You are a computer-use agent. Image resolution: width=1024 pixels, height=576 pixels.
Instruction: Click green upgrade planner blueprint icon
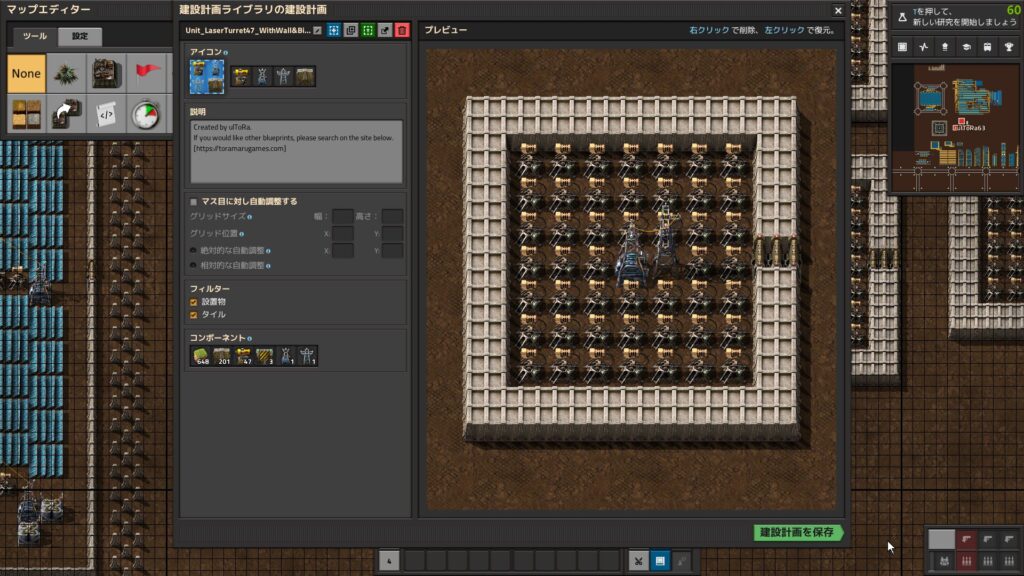pyautogui.click(x=368, y=30)
